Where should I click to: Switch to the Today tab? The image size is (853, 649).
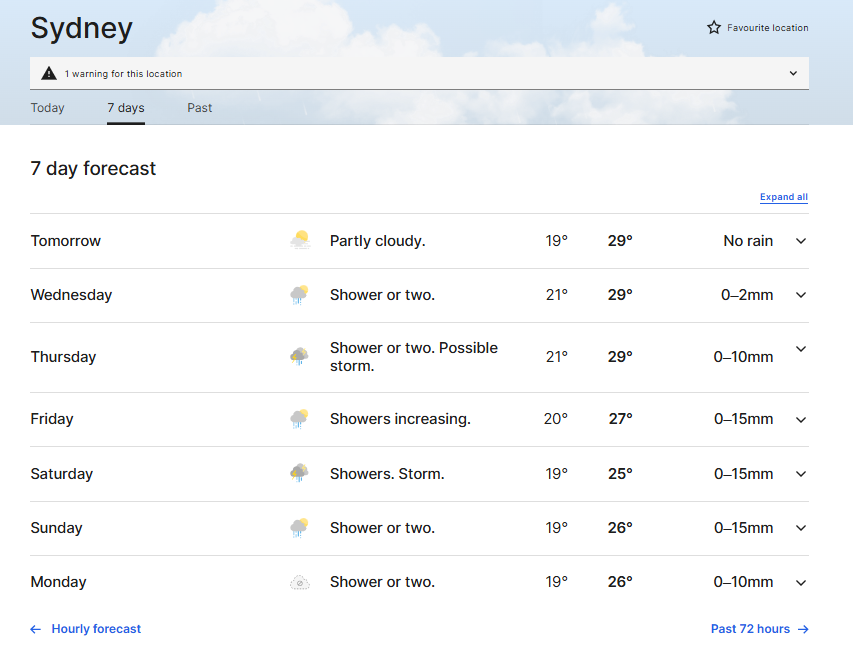click(47, 108)
